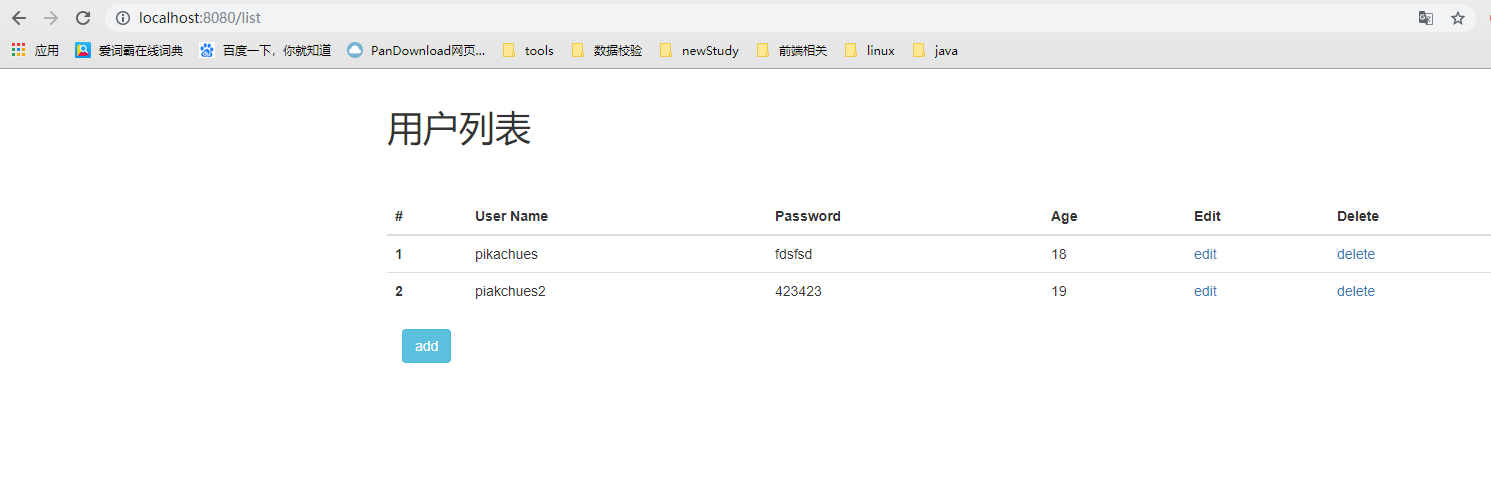Edit the pikachues user row
The width and height of the screenshot is (1491, 482).
pos(1205,254)
